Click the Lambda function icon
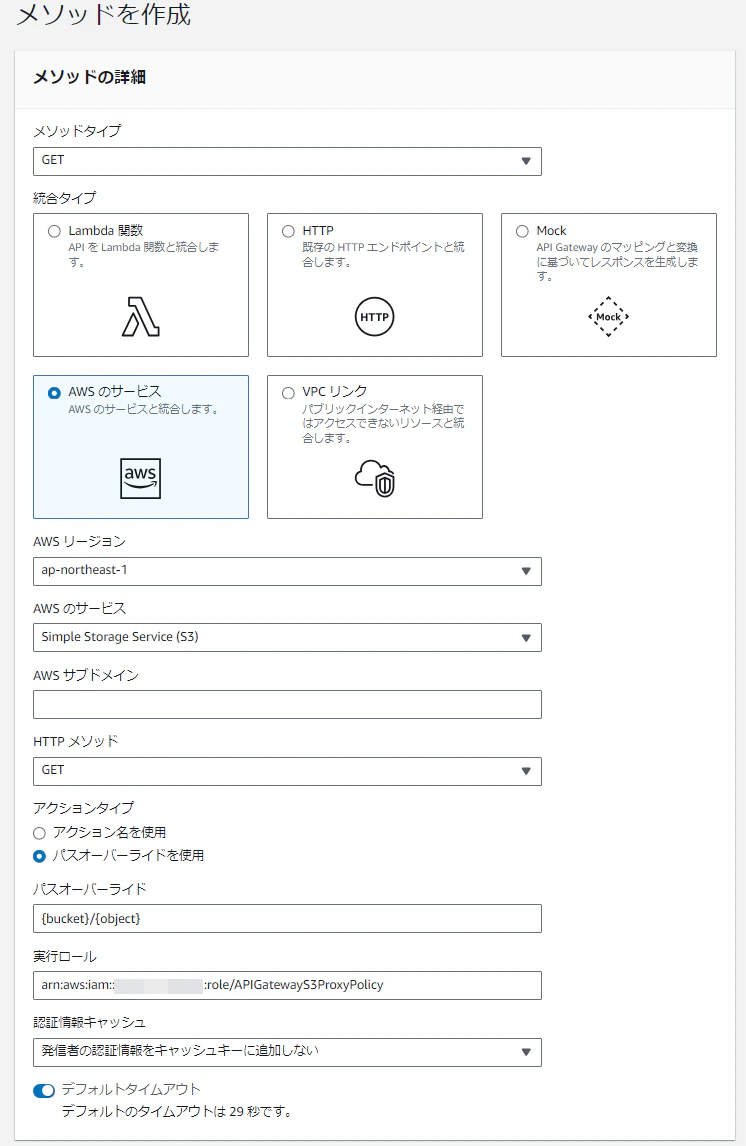746x1146 pixels. [x=140, y=316]
